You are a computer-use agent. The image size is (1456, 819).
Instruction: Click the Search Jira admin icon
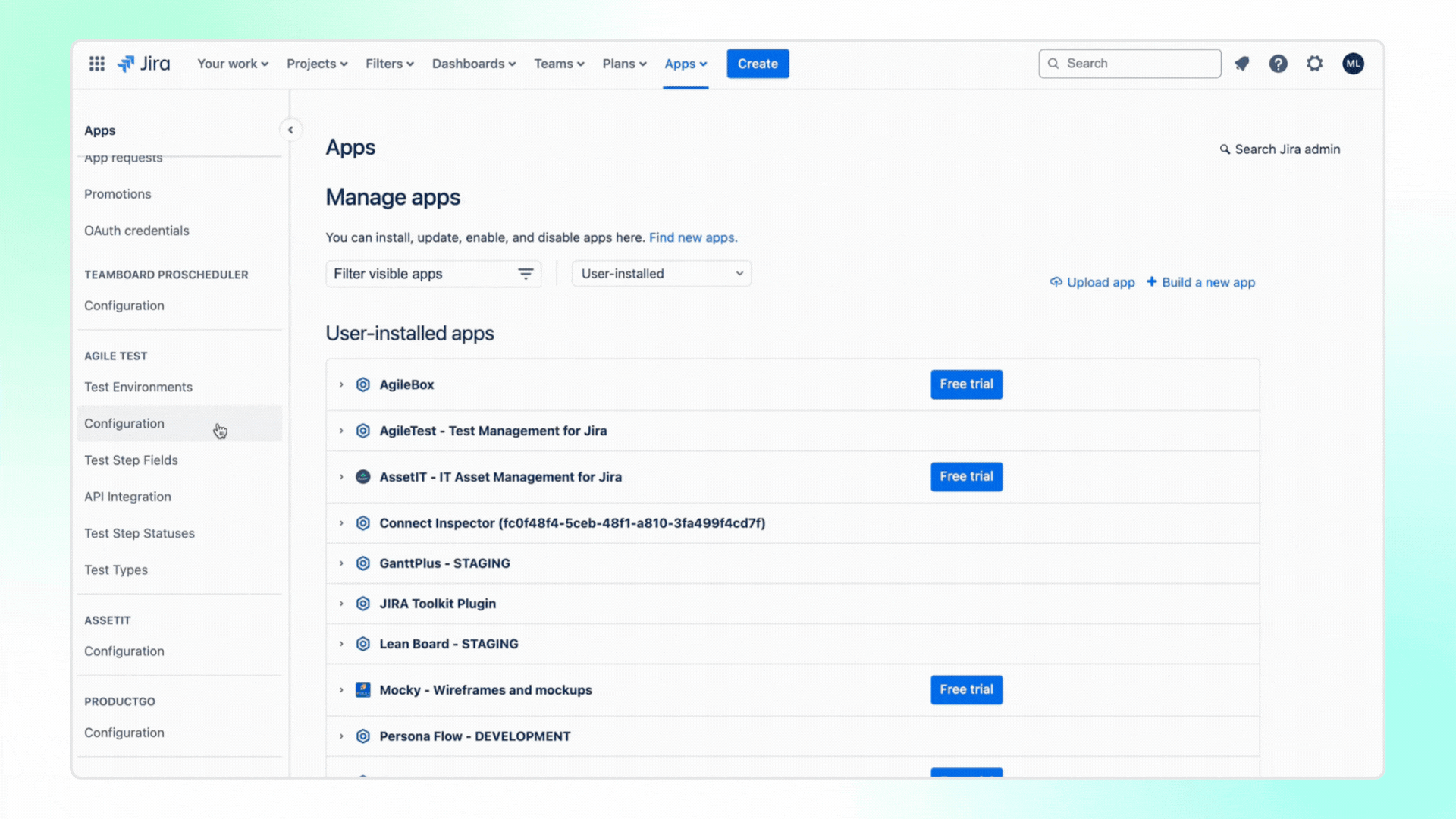[1225, 149]
